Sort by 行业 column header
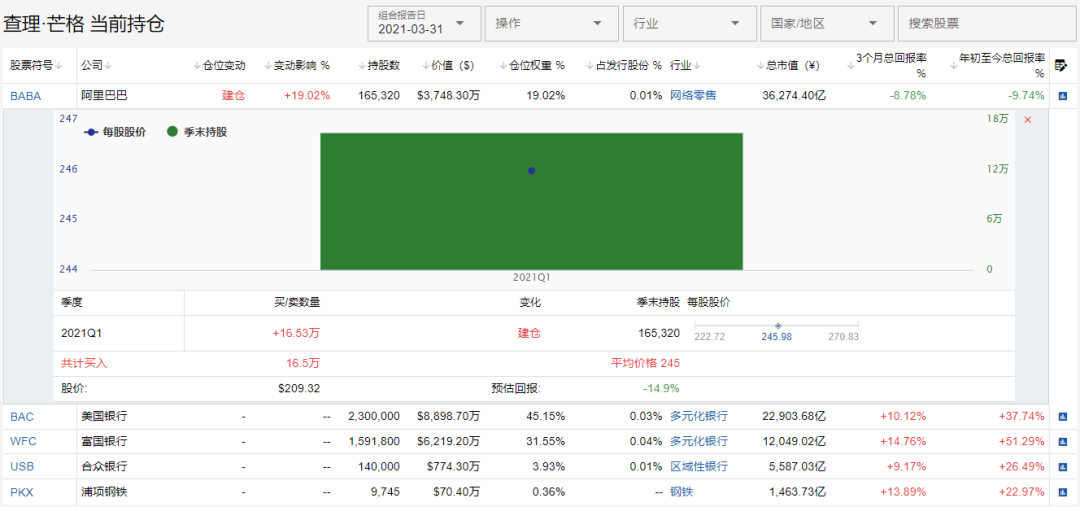This screenshot has width=1080, height=507. click(686, 65)
